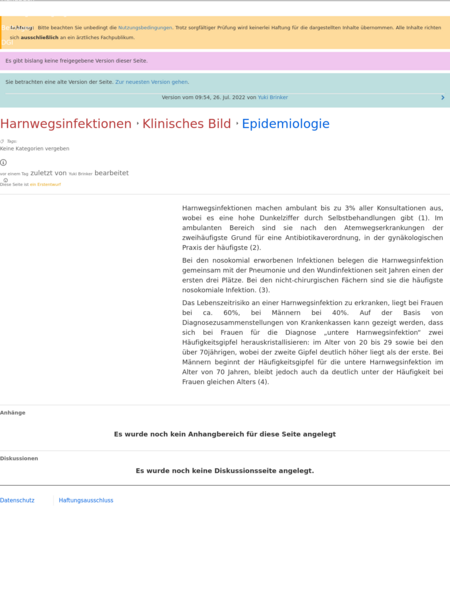450x600 pixels.
Task: Click 'Es wurde noch keine Diskussionsseite angelegt' message
Action: 225,471
